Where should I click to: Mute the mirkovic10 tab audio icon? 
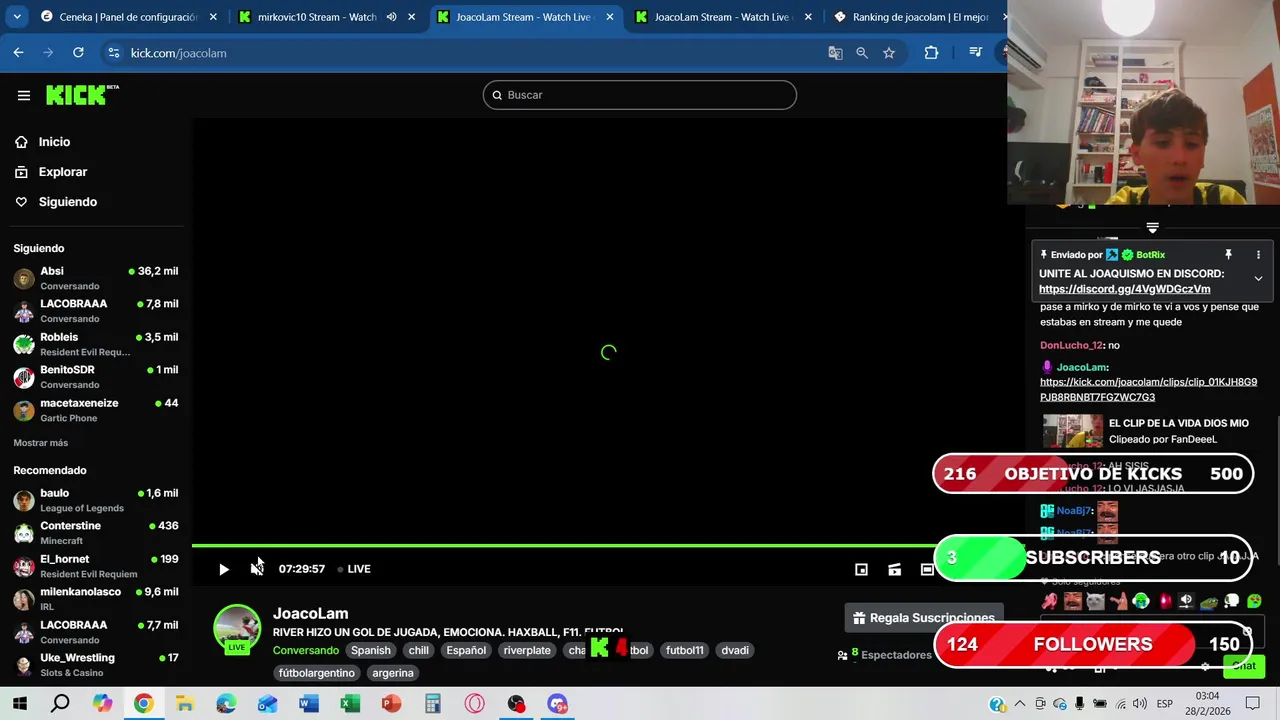click(x=391, y=17)
